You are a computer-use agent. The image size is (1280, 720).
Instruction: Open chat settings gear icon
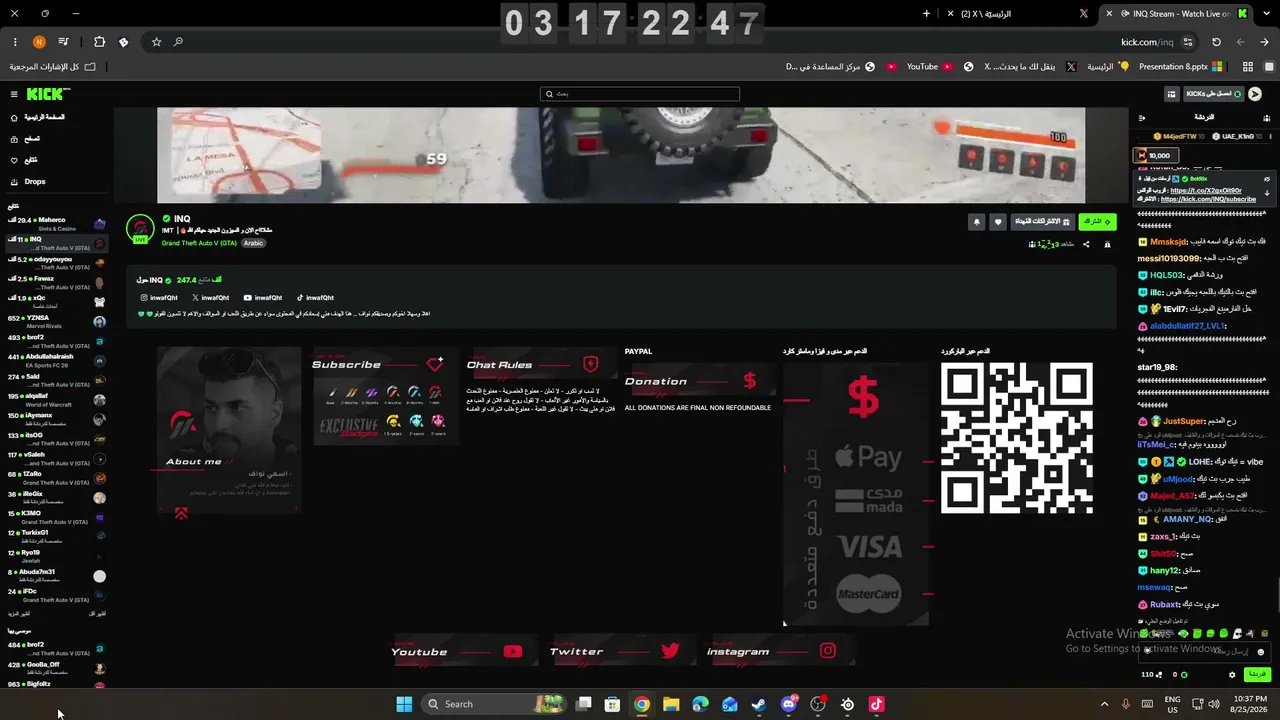1232,675
